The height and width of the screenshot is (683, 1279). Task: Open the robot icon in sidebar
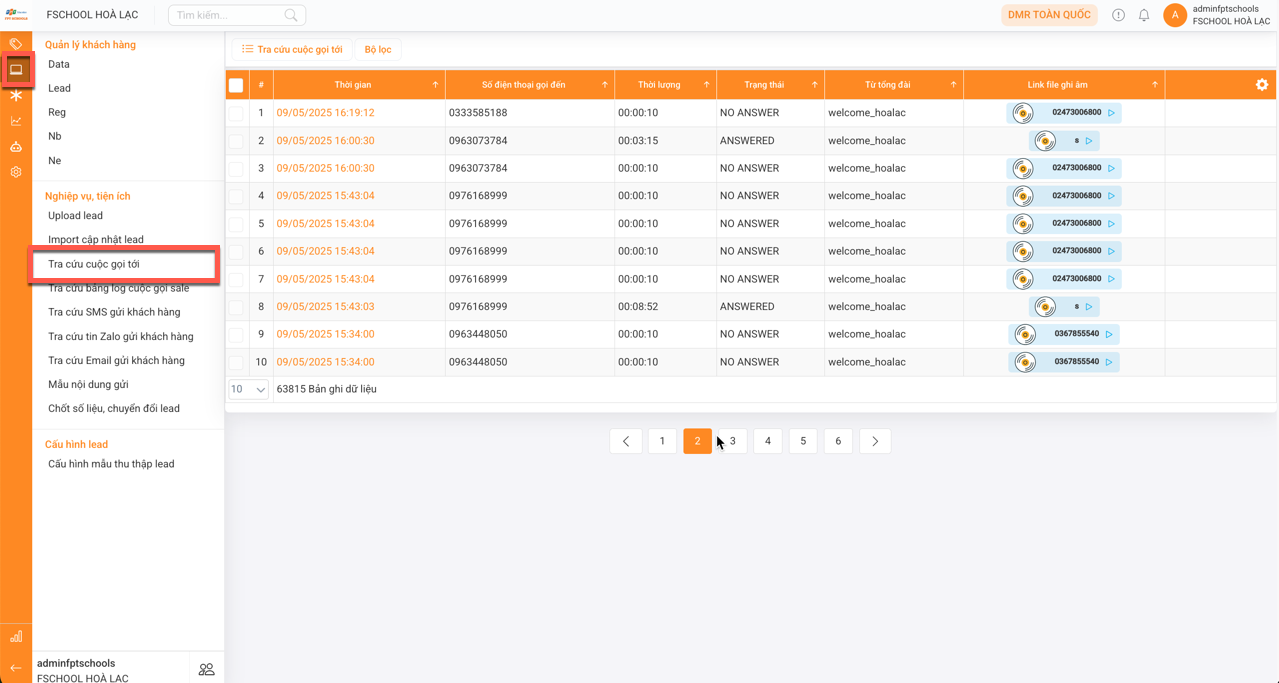pyautogui.click(x=16, y=147)
